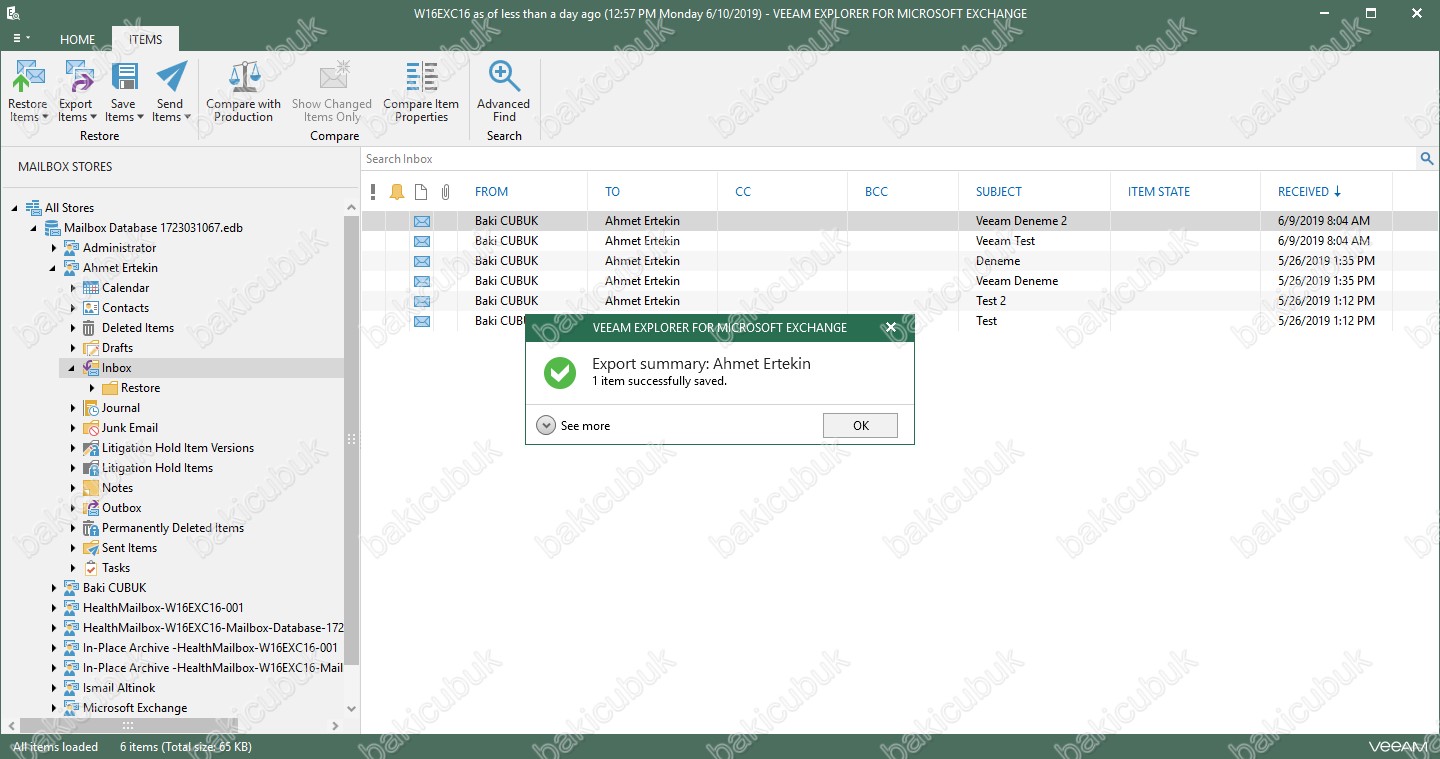Click the Deleted Items trash icon
1440x759 pixels.
coord(91,328)
